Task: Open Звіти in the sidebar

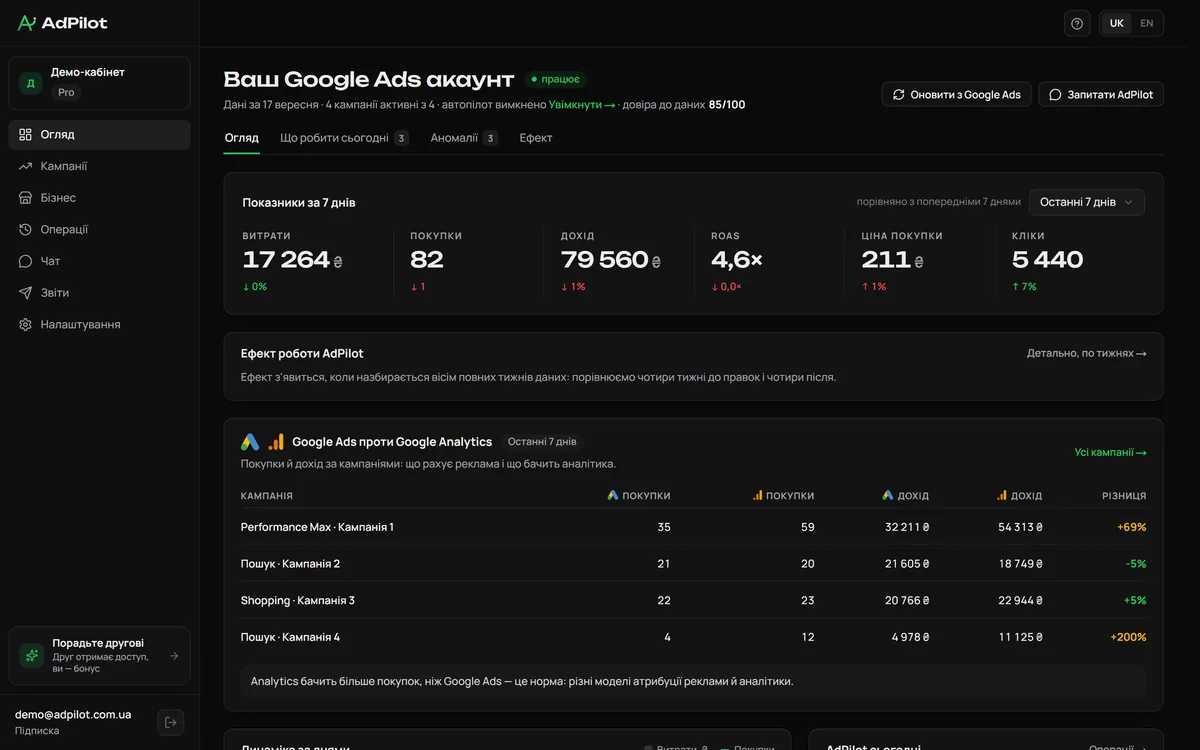Action: pyautogui.click(x=99, y=293)
